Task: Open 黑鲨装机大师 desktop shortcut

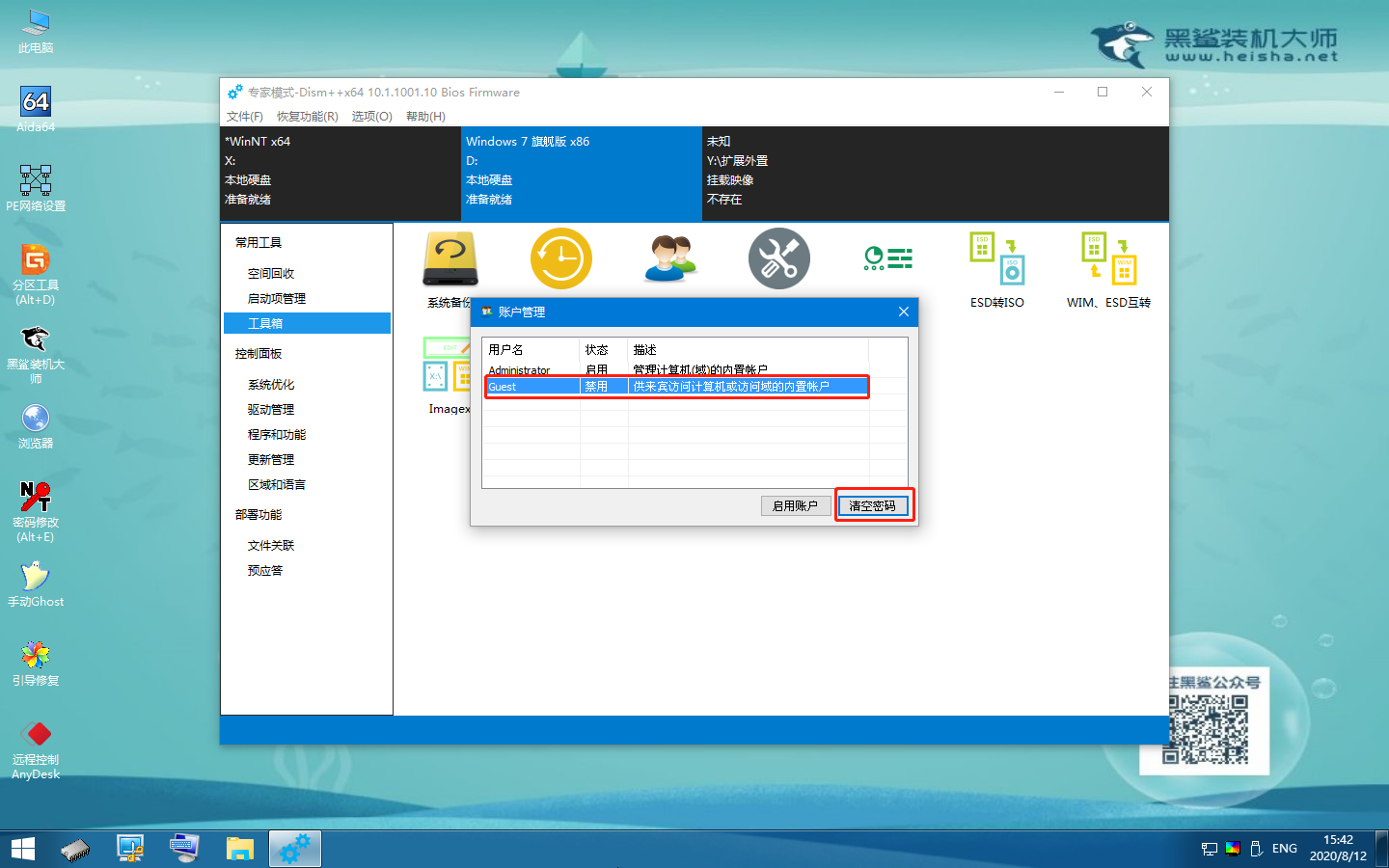Action: point(36,354)
